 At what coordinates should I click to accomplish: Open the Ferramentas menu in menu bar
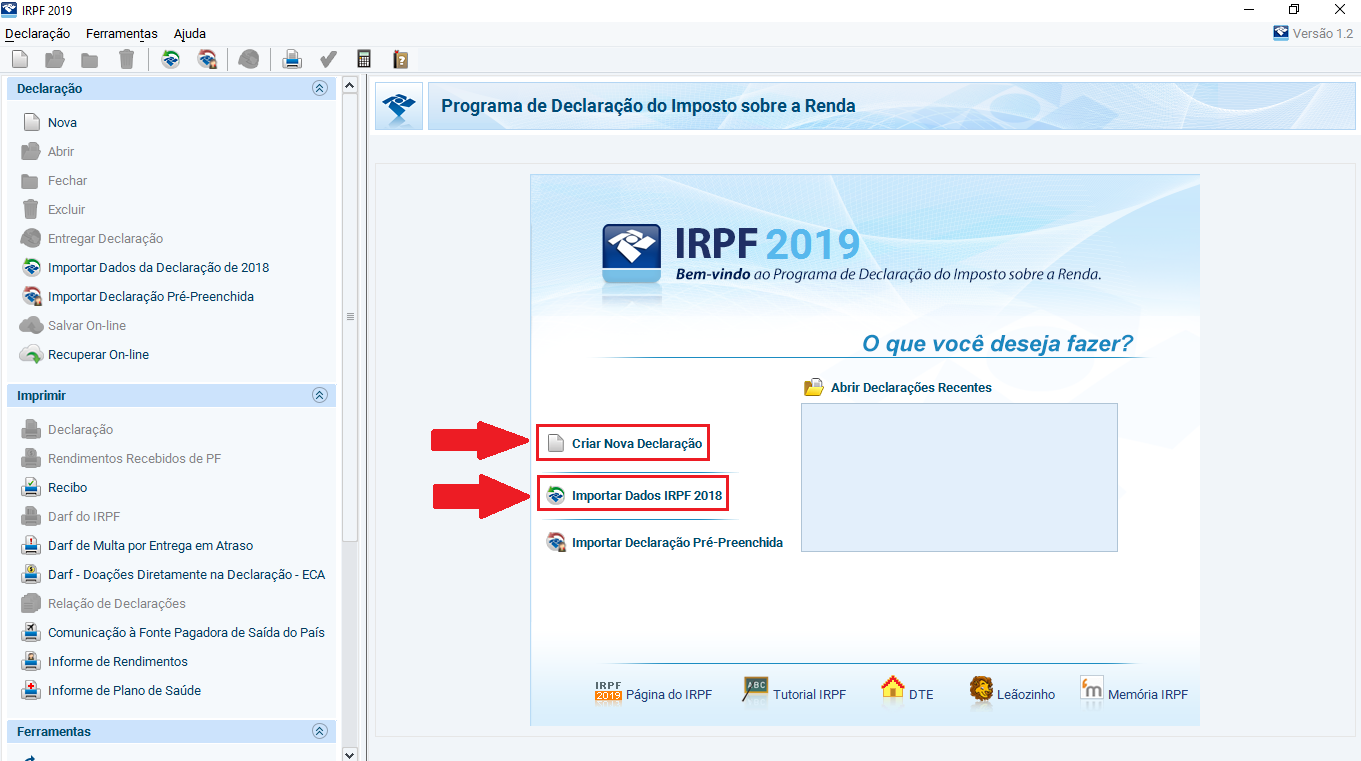tap(121, 33)
